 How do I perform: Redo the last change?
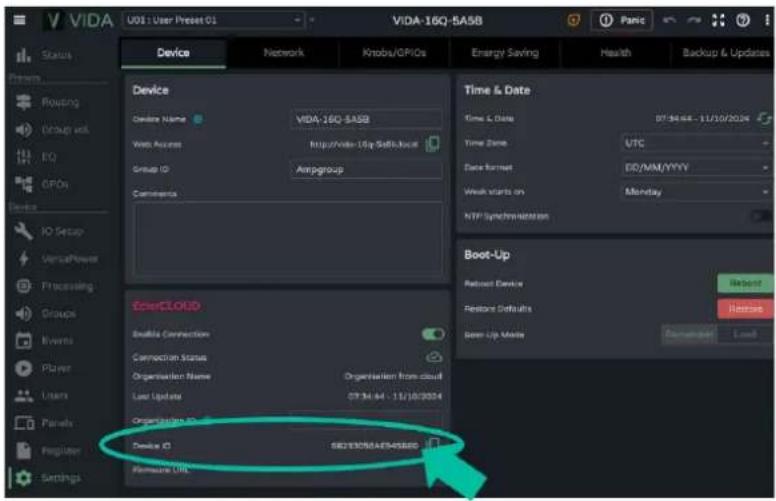(x=694, y=20)
